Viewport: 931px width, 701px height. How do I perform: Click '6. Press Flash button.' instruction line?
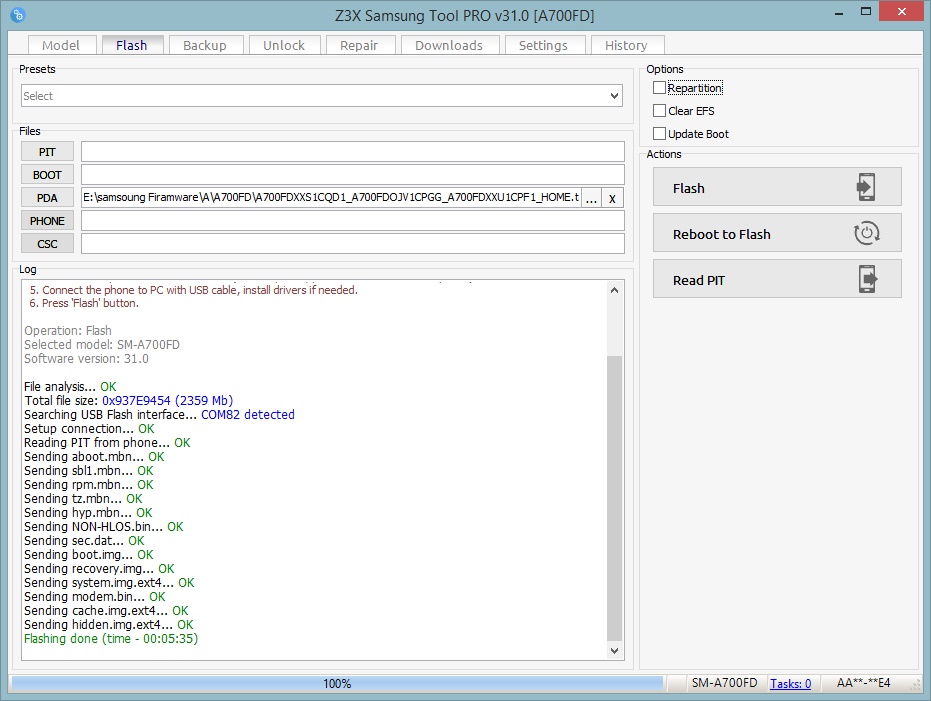(x=84, y=303)
